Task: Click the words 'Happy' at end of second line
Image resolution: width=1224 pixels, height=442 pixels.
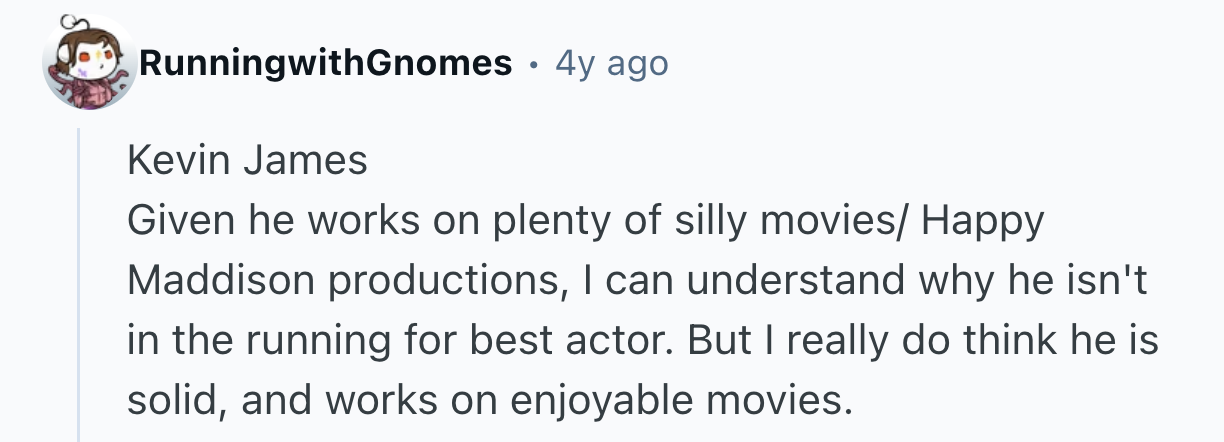Action: (x=982, y=221)
